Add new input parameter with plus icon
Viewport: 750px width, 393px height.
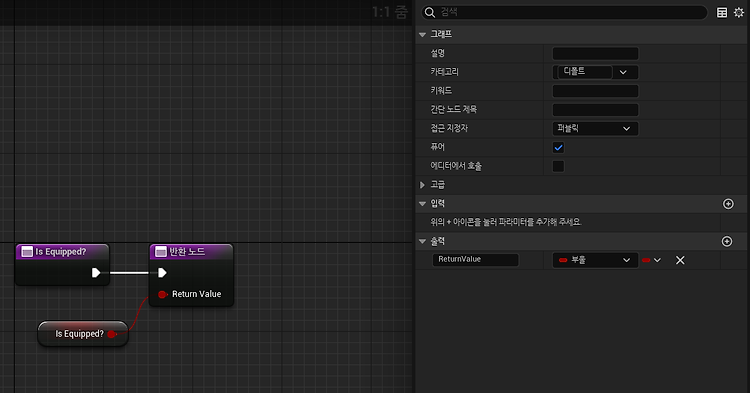coord(728,204)
